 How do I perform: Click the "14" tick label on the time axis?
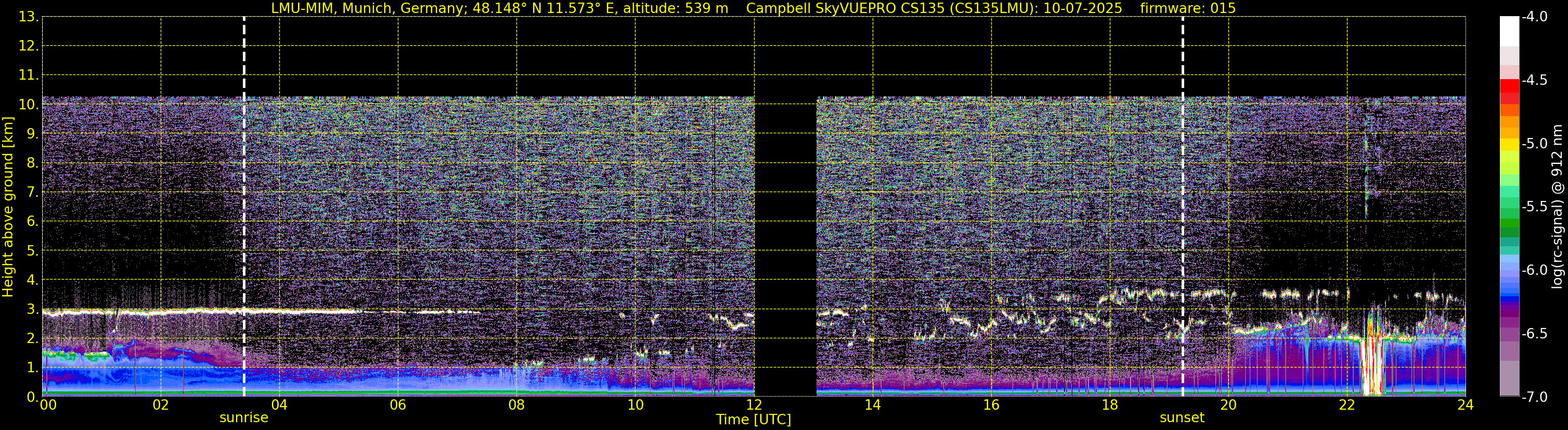pyautogui.click(x=873, y=405)
